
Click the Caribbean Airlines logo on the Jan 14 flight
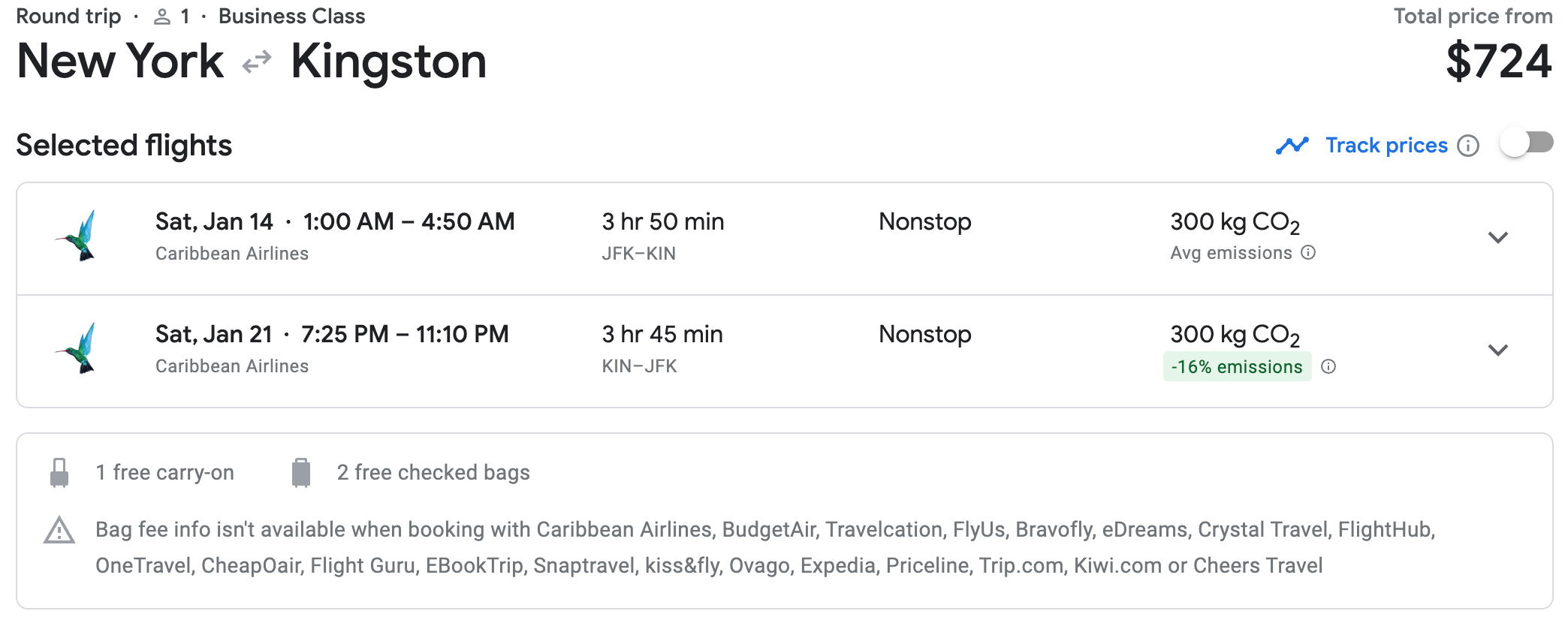tap(77, 236)
